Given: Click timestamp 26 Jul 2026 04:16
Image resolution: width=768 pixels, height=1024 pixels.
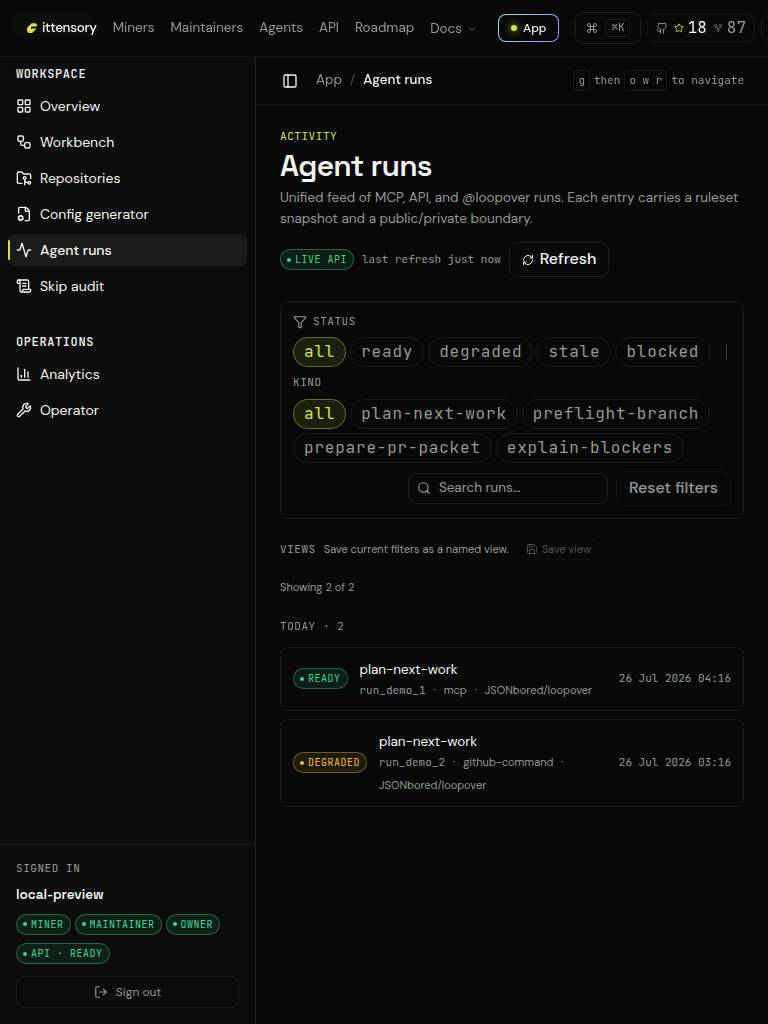Looking at the screenshot, I should tap(675, 678).
